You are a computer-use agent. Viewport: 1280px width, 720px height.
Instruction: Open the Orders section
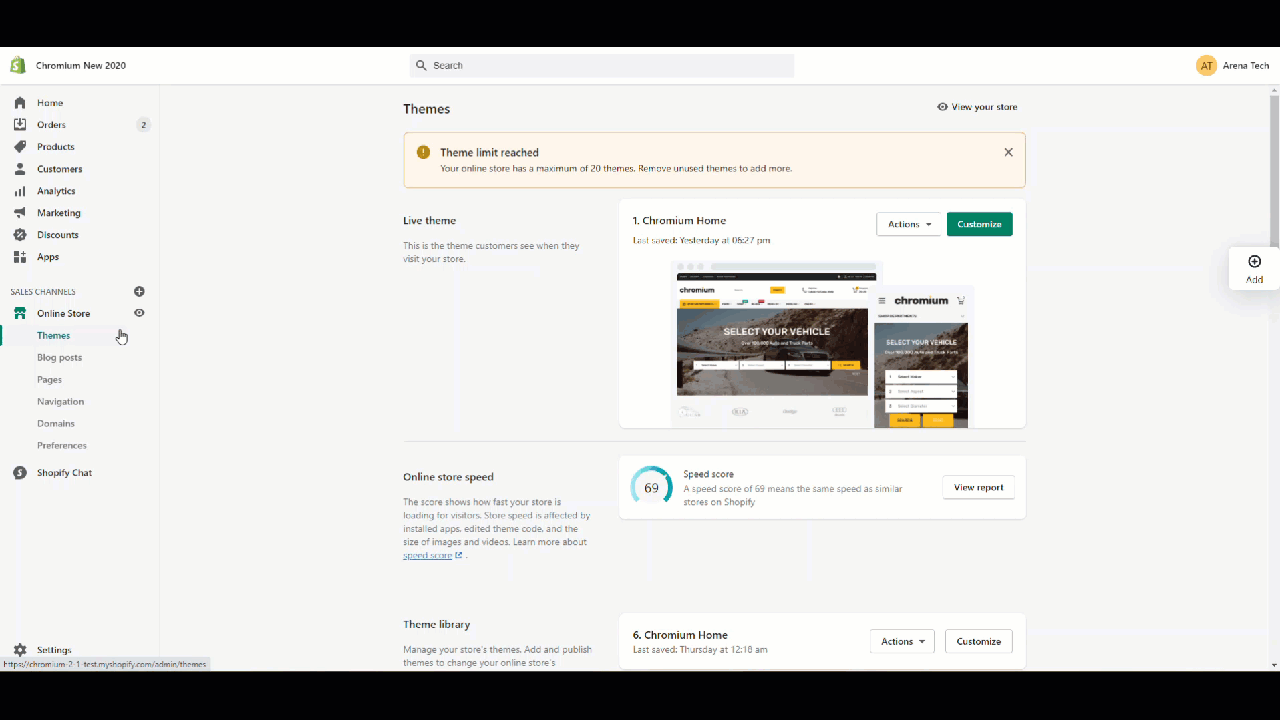51,125
